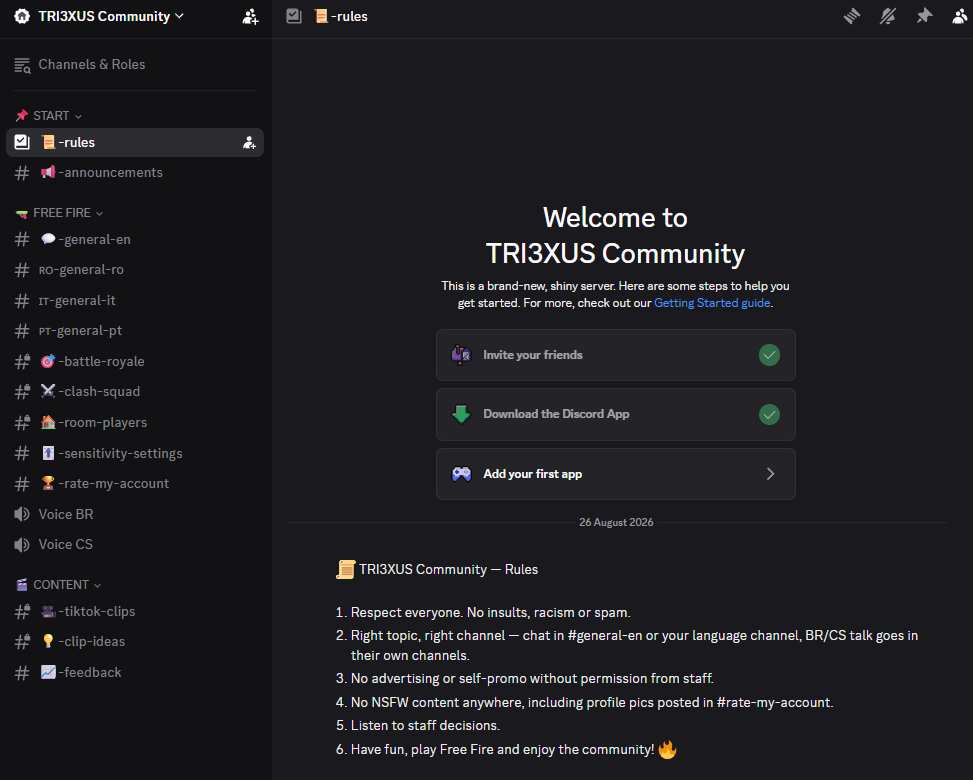
Task: Open the announcements channel
Action: click(135, 173)
